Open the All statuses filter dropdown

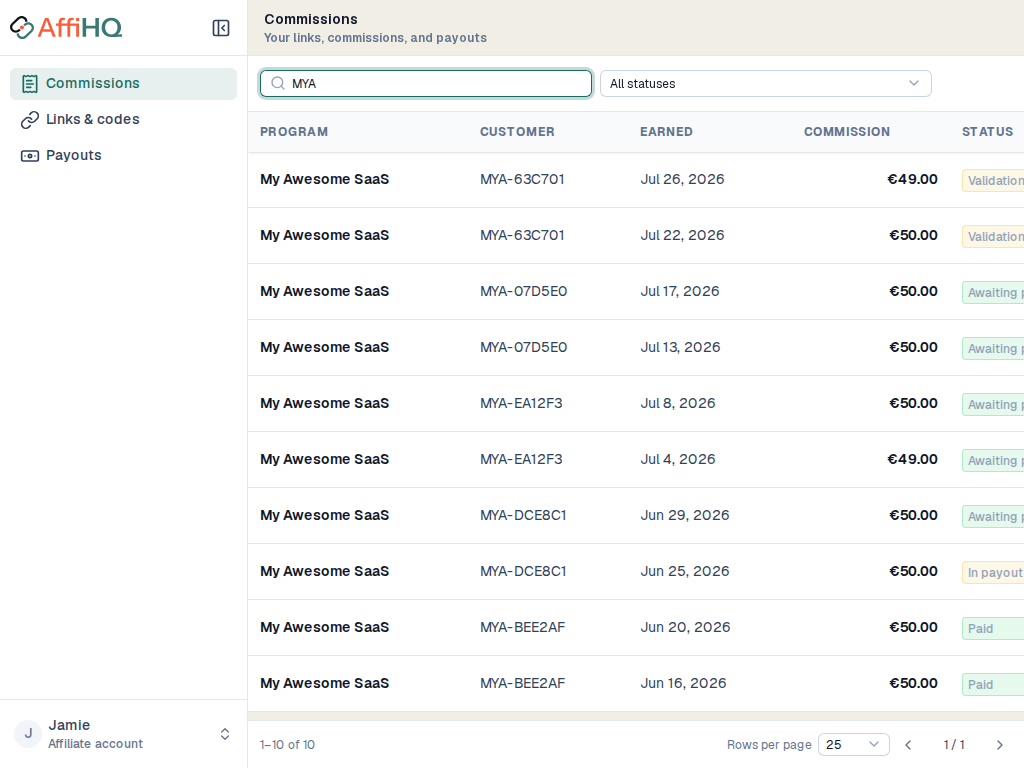point(765,84)
